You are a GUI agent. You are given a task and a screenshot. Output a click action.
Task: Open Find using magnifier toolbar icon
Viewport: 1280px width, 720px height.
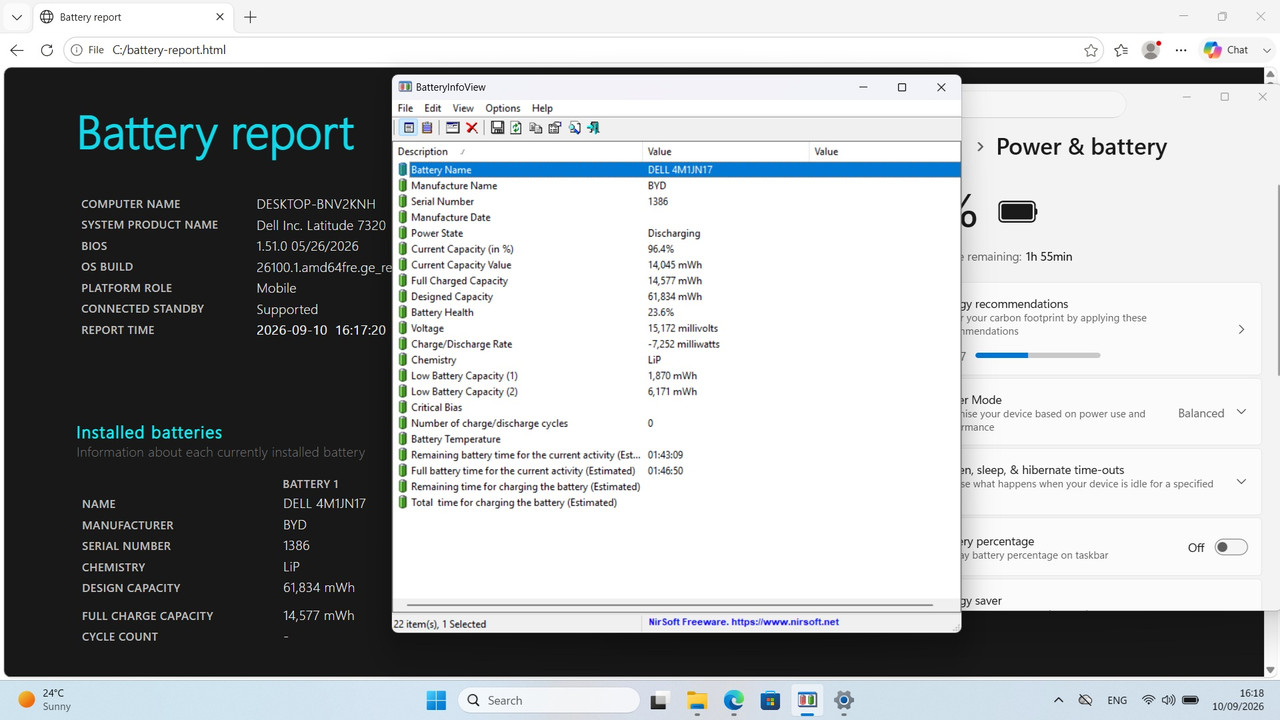point(574,128)
